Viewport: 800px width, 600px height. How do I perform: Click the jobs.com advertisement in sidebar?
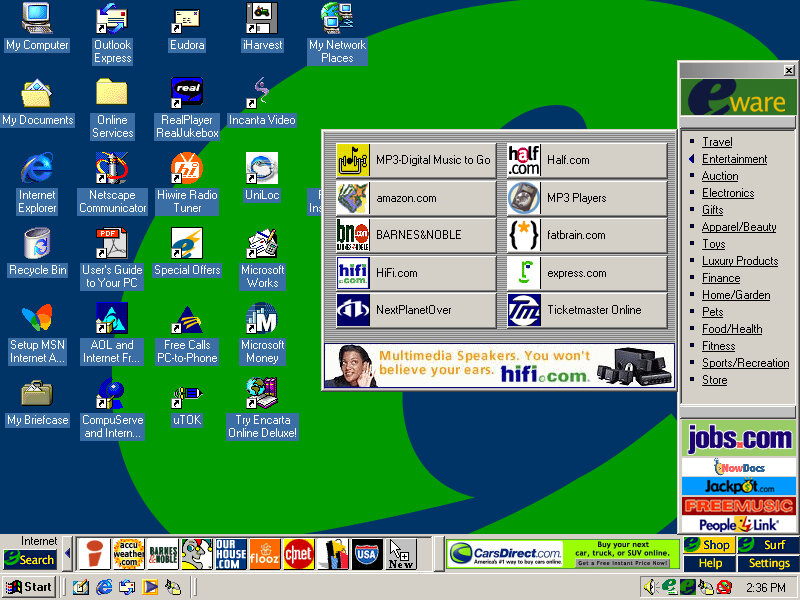click(x=738, y=438)
